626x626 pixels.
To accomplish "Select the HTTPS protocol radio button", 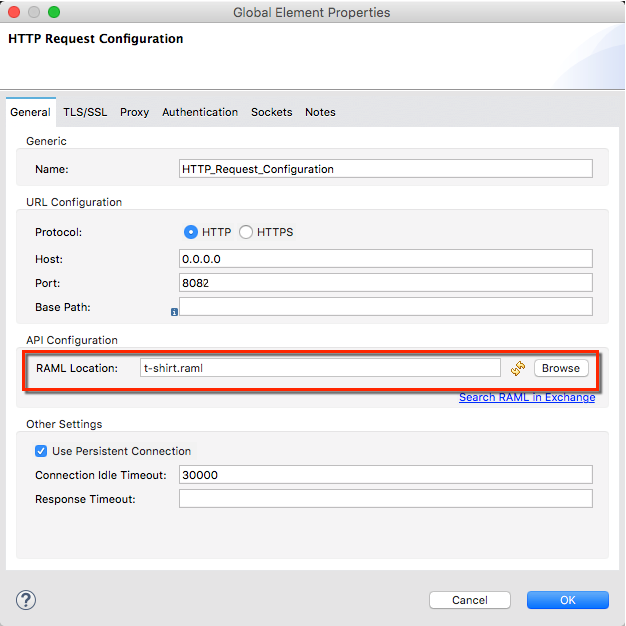I will pyautogui.click(x=246, y=232).
